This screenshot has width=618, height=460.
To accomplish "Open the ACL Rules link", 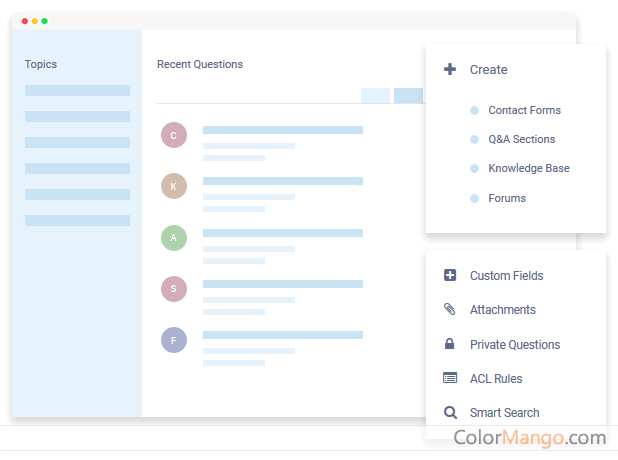I will [496, 379].
